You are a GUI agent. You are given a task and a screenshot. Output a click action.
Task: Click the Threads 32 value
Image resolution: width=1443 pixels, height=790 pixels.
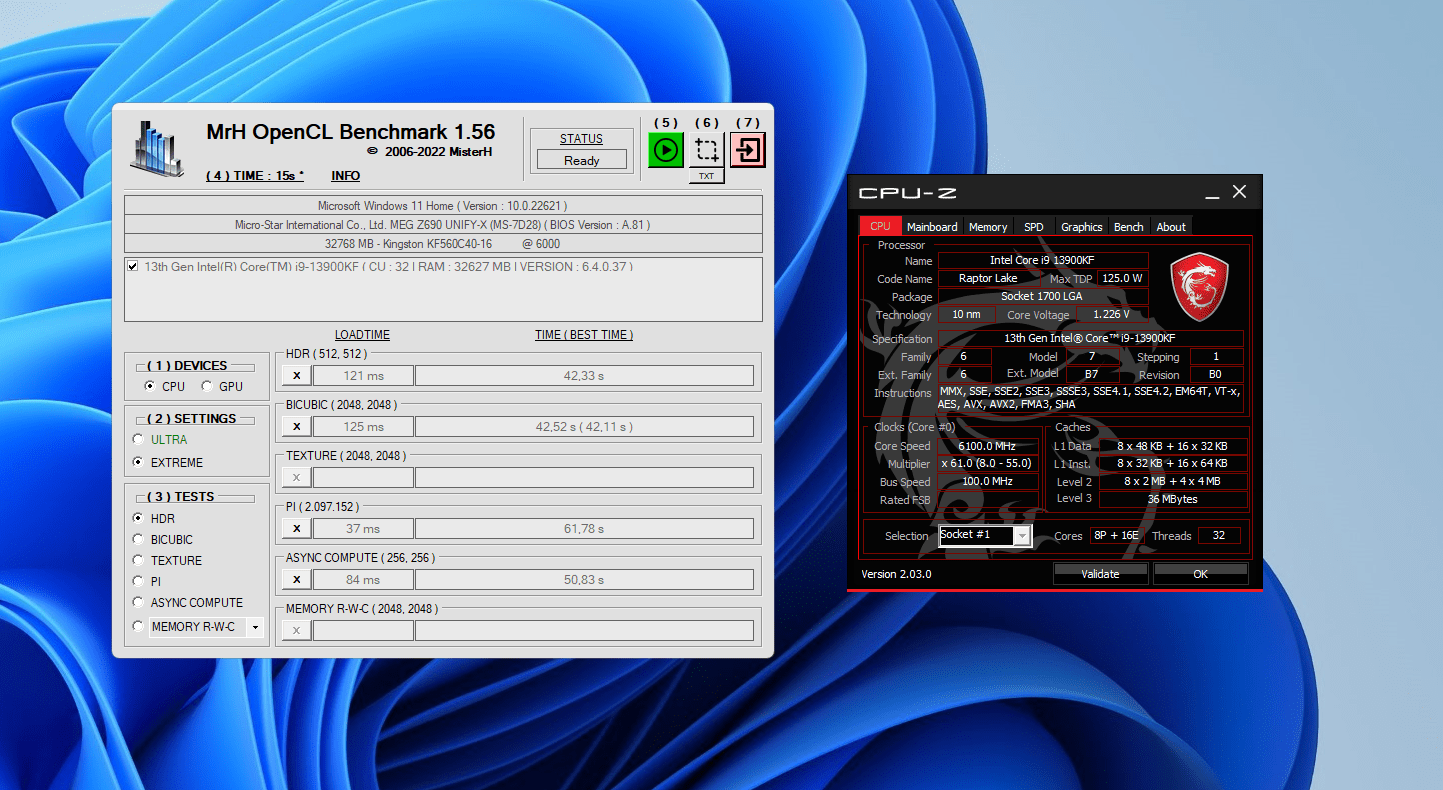tap(1219, 536)
